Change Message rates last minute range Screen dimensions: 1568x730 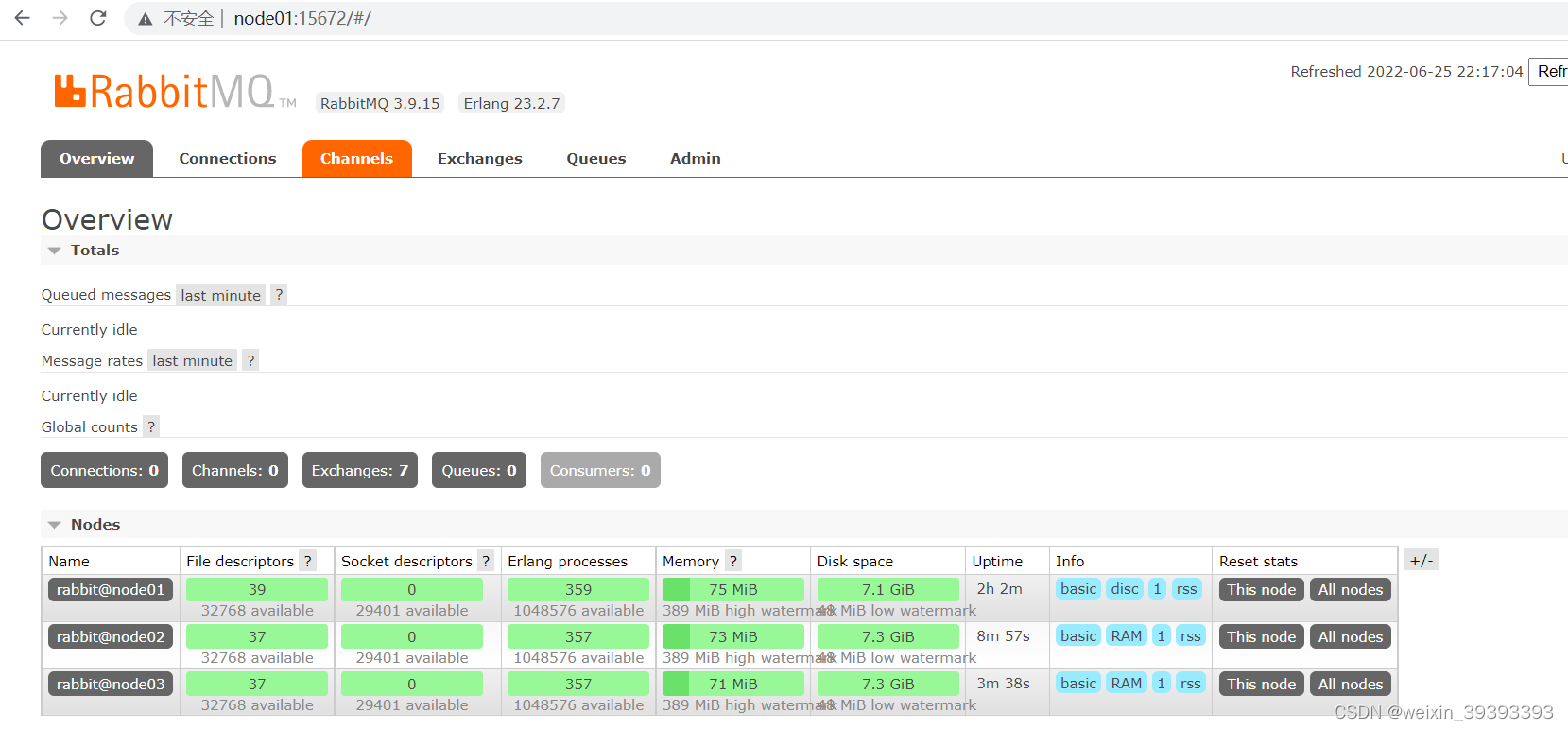click(x=192, y=361)
